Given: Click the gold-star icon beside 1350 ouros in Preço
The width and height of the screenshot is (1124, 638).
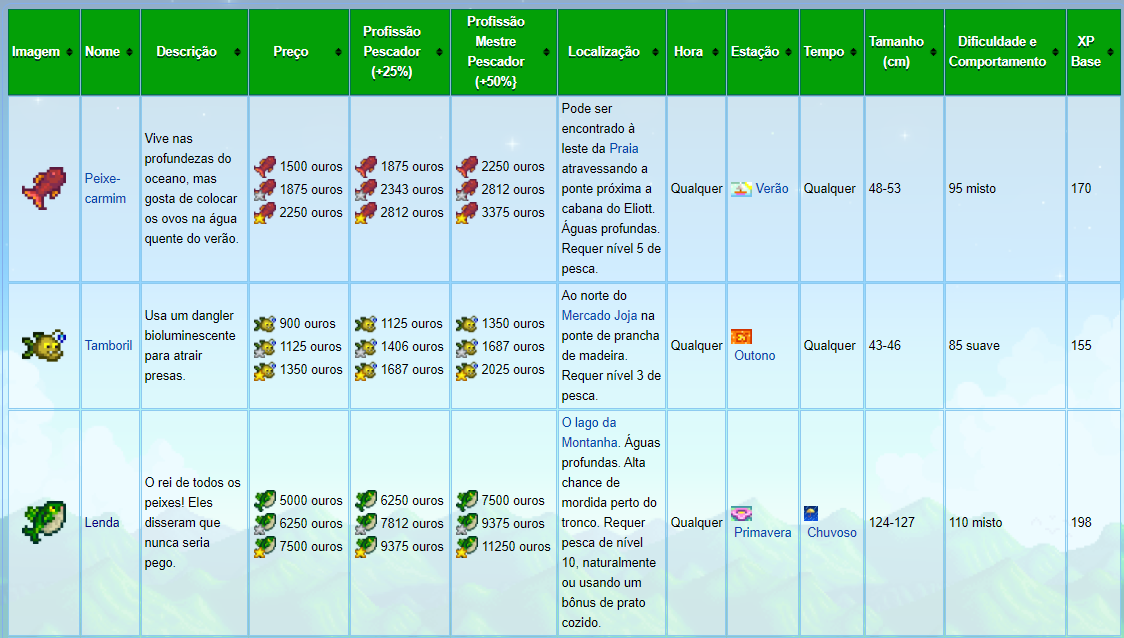Looking at the screenshot, I should click(265, 369).
